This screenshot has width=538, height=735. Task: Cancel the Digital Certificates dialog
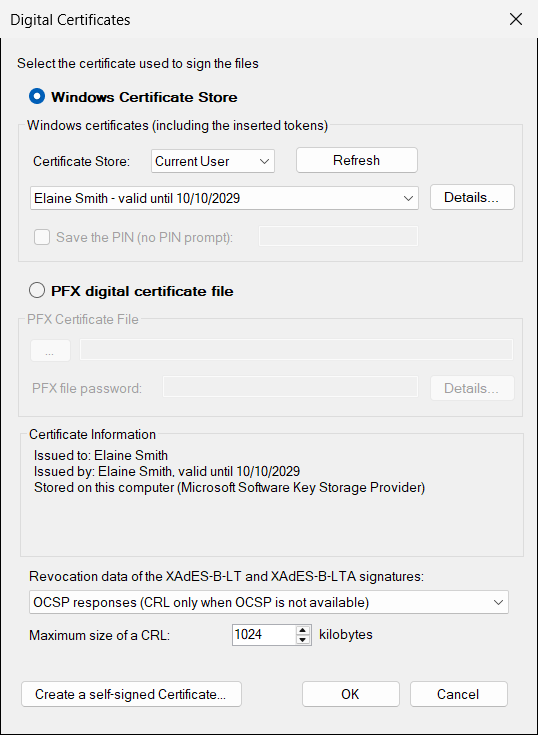pos(459,694)
